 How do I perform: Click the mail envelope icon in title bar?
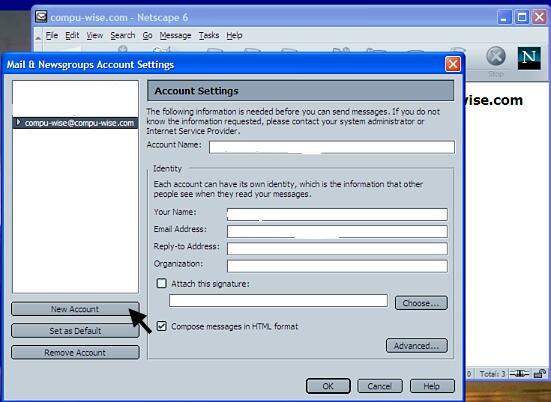(41, 17)
